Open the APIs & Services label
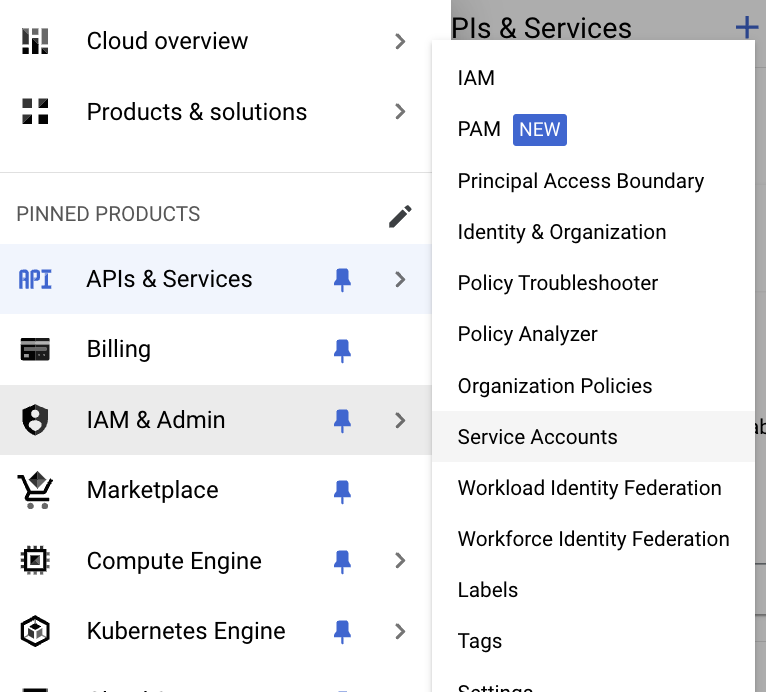 point(169,279)
